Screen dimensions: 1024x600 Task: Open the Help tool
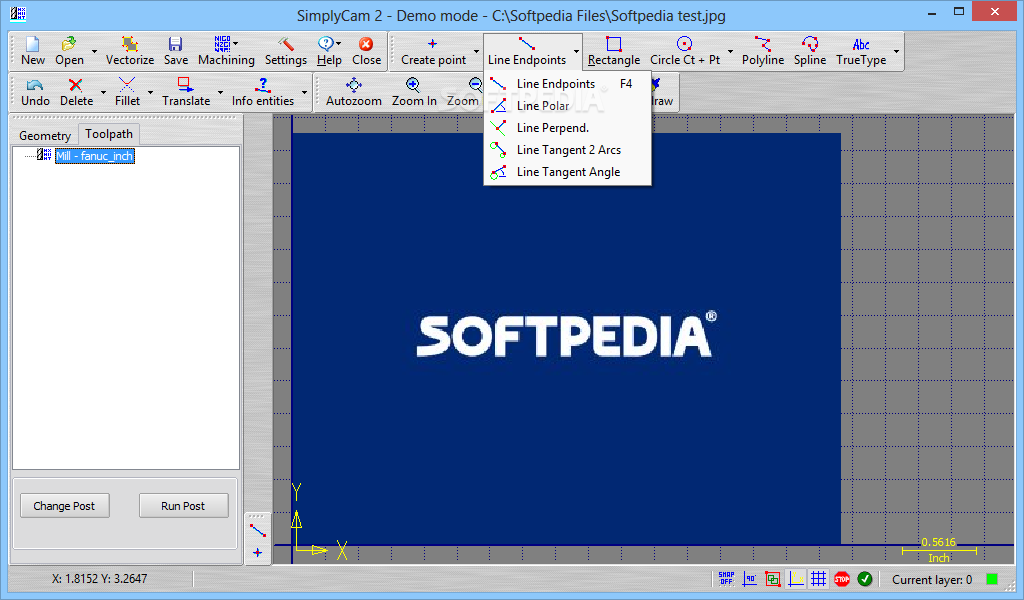tap(328, 52)
